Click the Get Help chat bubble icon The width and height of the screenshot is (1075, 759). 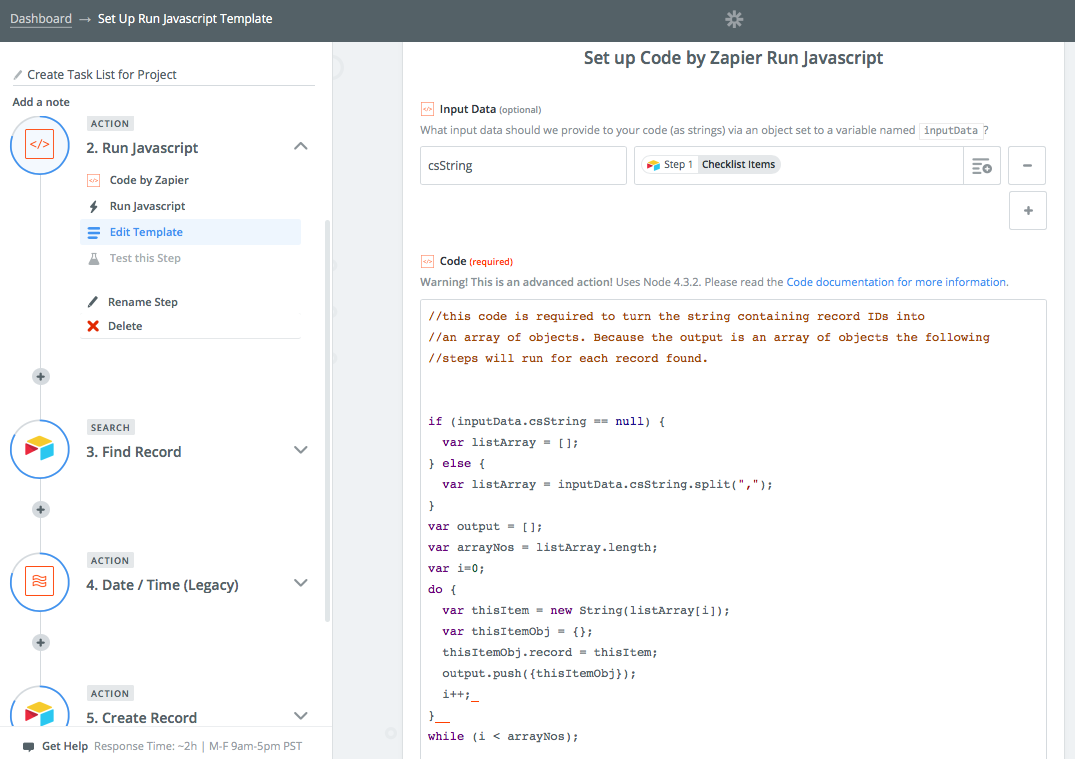[28, 747]
